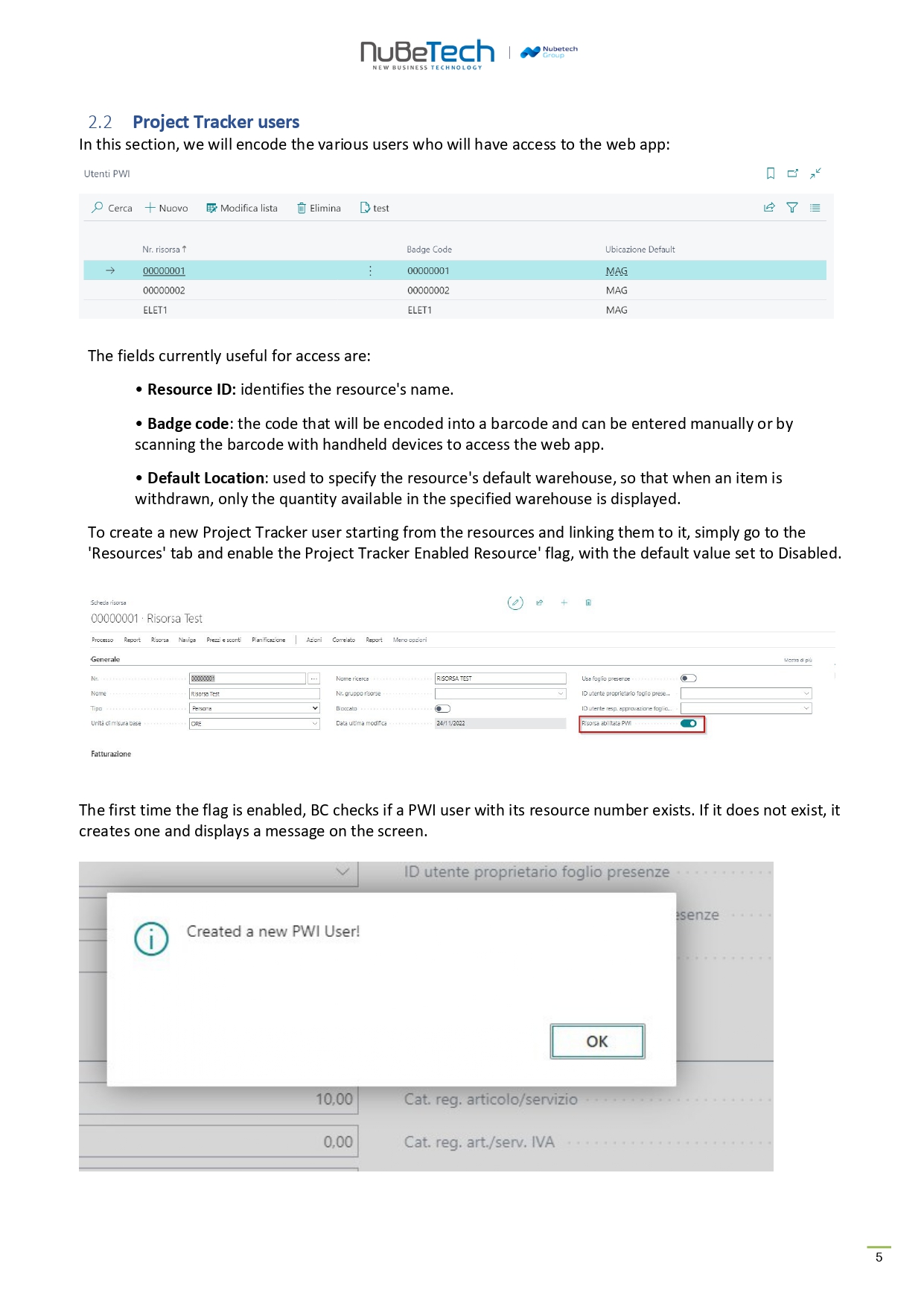Click the 10,00 value field

click(x=219, y=1099)
